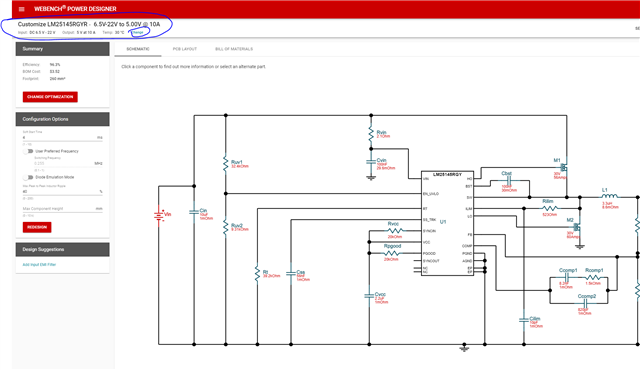The width and height of the screenshot is (640, 370).
Task: Click the Change Optimization button
Action: [x=50, y=97]
